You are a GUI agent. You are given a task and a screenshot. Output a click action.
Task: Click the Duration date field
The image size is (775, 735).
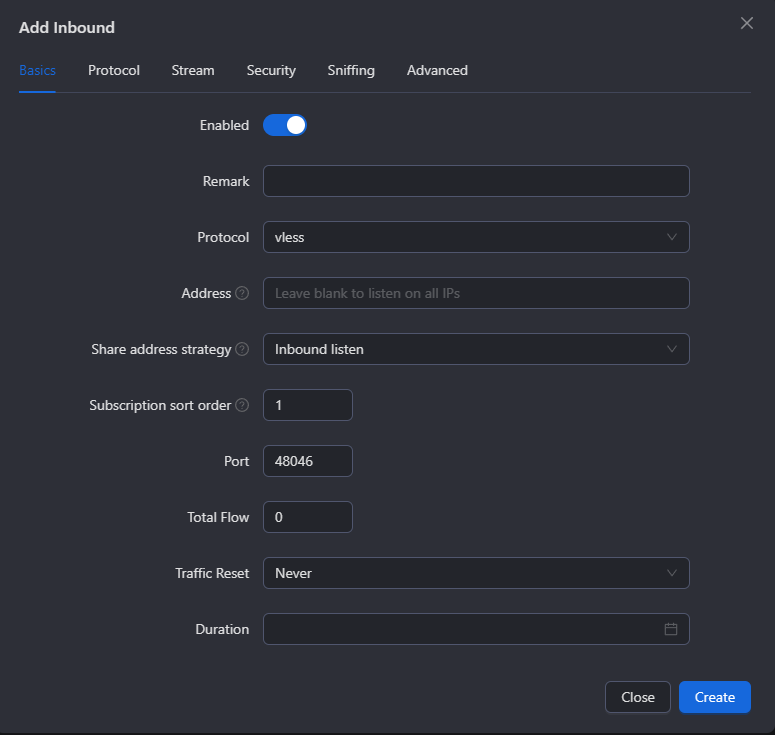(476, 629)
